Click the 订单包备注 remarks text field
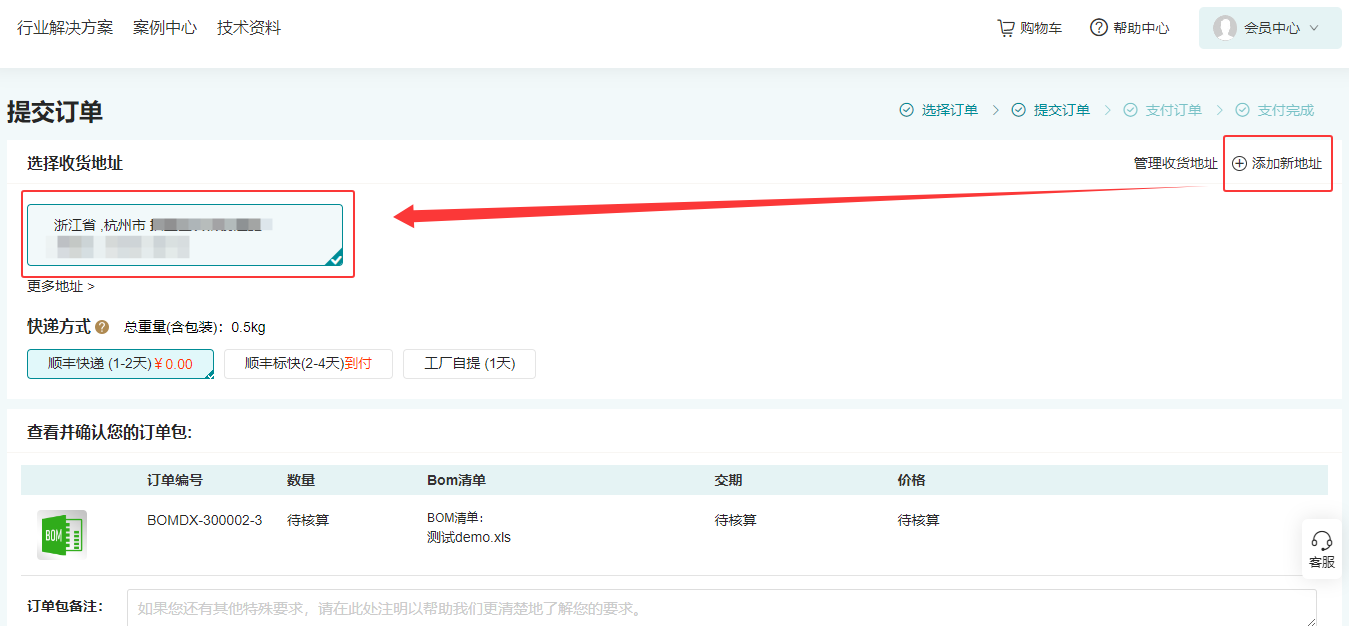Image resolution: width=1349 pixels, height=626 pixels. [721, 608]
